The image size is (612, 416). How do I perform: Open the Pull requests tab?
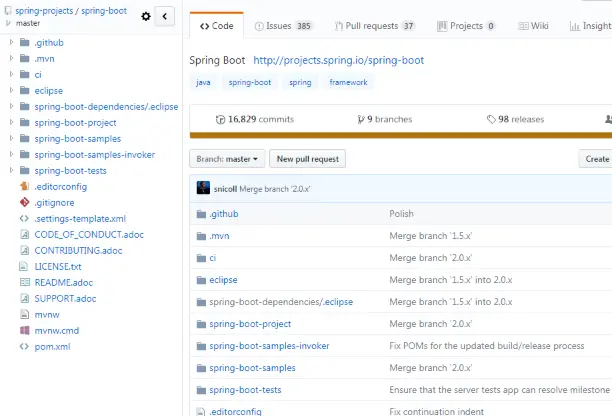pos(375,26)
